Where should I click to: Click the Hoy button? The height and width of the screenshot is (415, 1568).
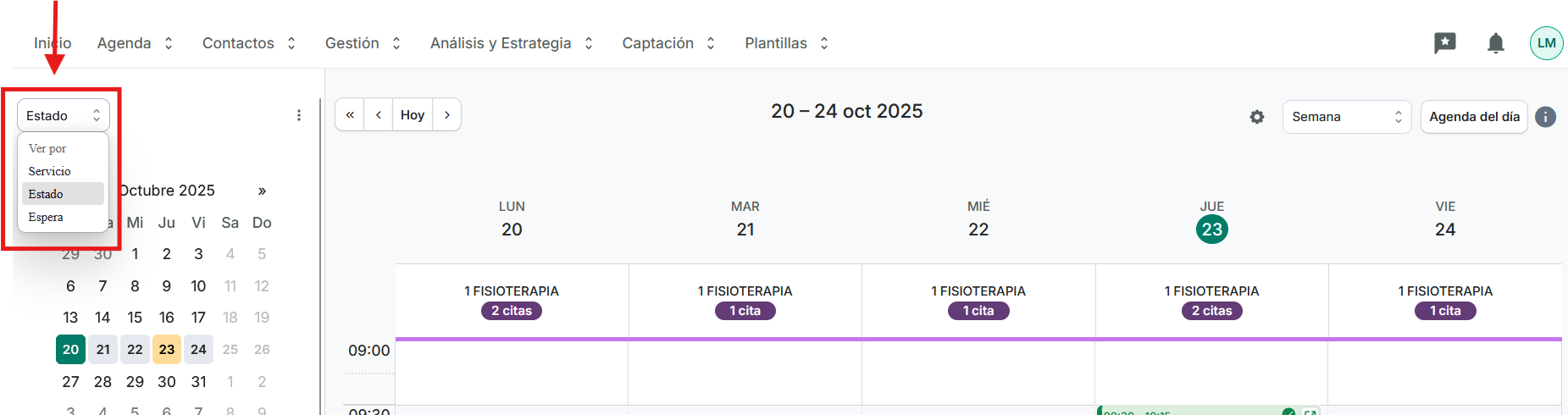coord(413,114)
